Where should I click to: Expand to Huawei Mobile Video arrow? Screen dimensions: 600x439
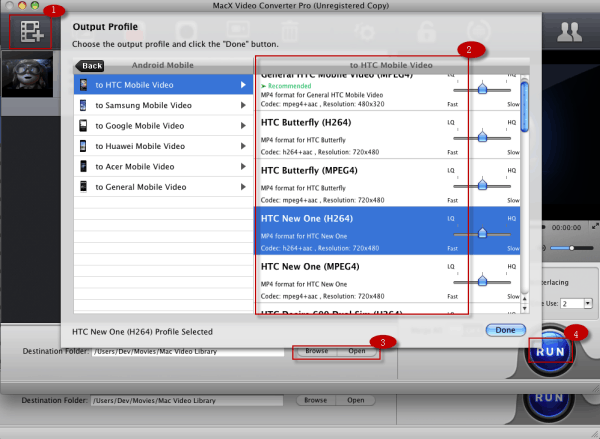pyautogui.click(x=243, y=146)
